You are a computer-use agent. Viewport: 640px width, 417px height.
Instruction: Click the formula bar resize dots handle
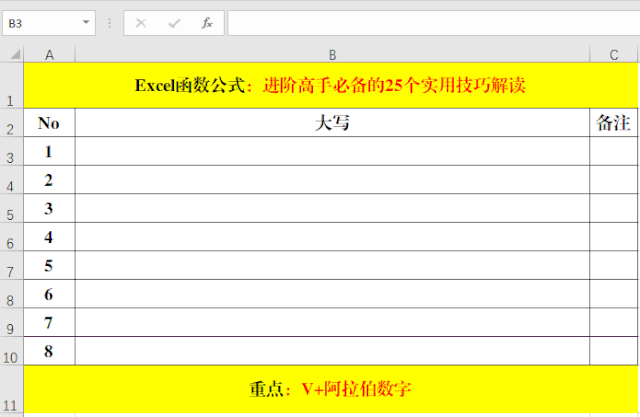pos(109,23)
